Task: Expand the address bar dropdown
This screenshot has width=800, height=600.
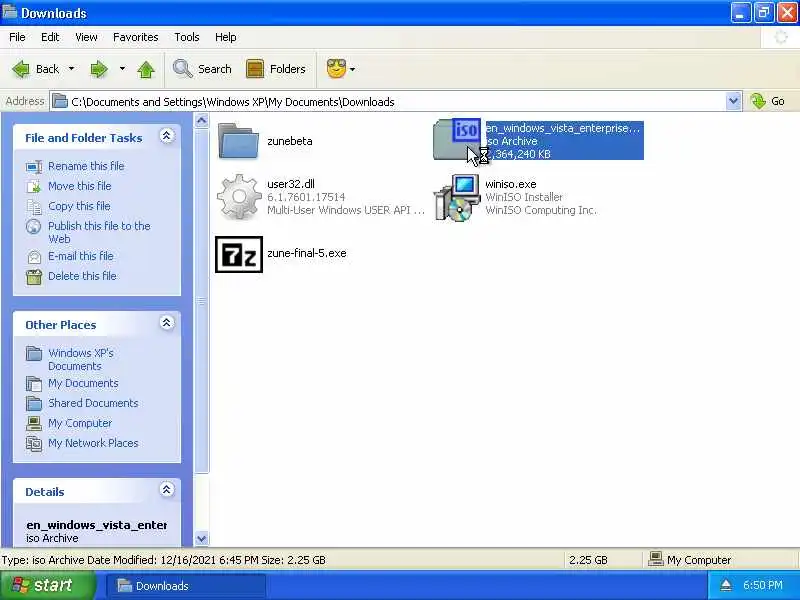Action: pos(733,102)
